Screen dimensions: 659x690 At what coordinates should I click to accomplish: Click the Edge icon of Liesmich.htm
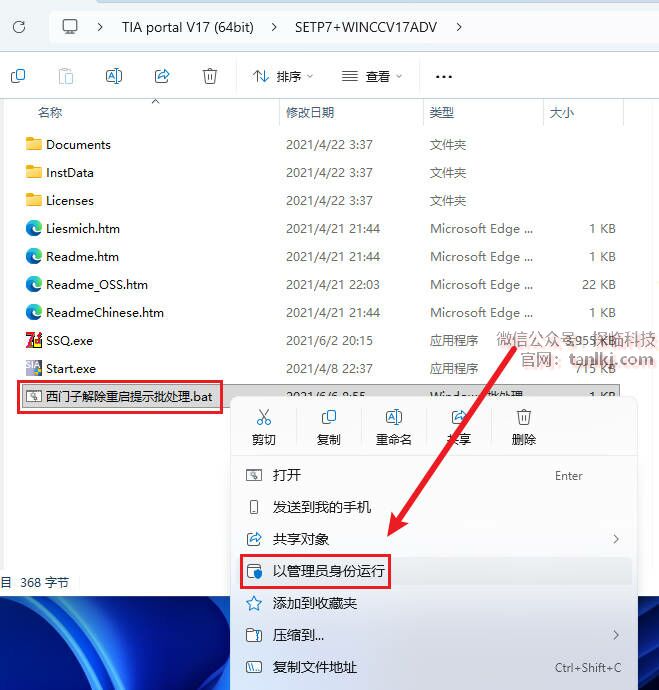pyautogui.click(x=34, y=228)
